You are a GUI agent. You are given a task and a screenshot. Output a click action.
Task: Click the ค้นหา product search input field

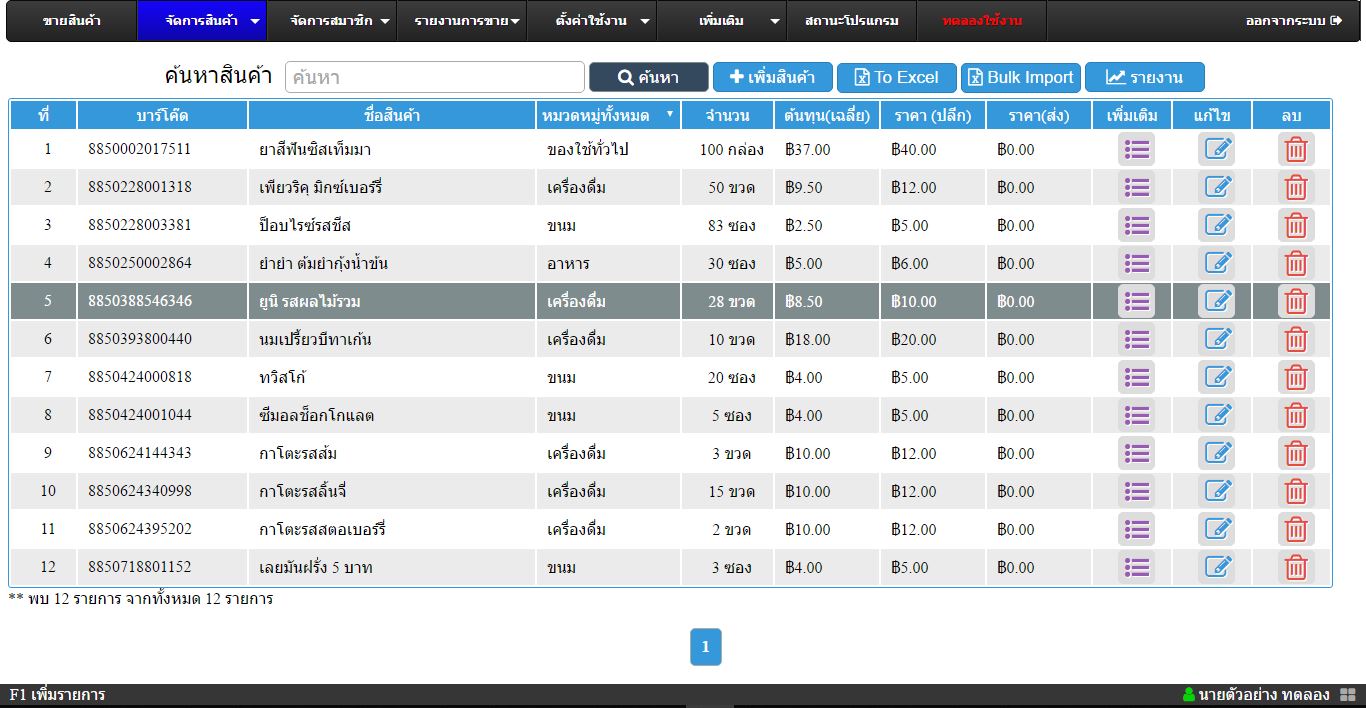pos(434,77)
